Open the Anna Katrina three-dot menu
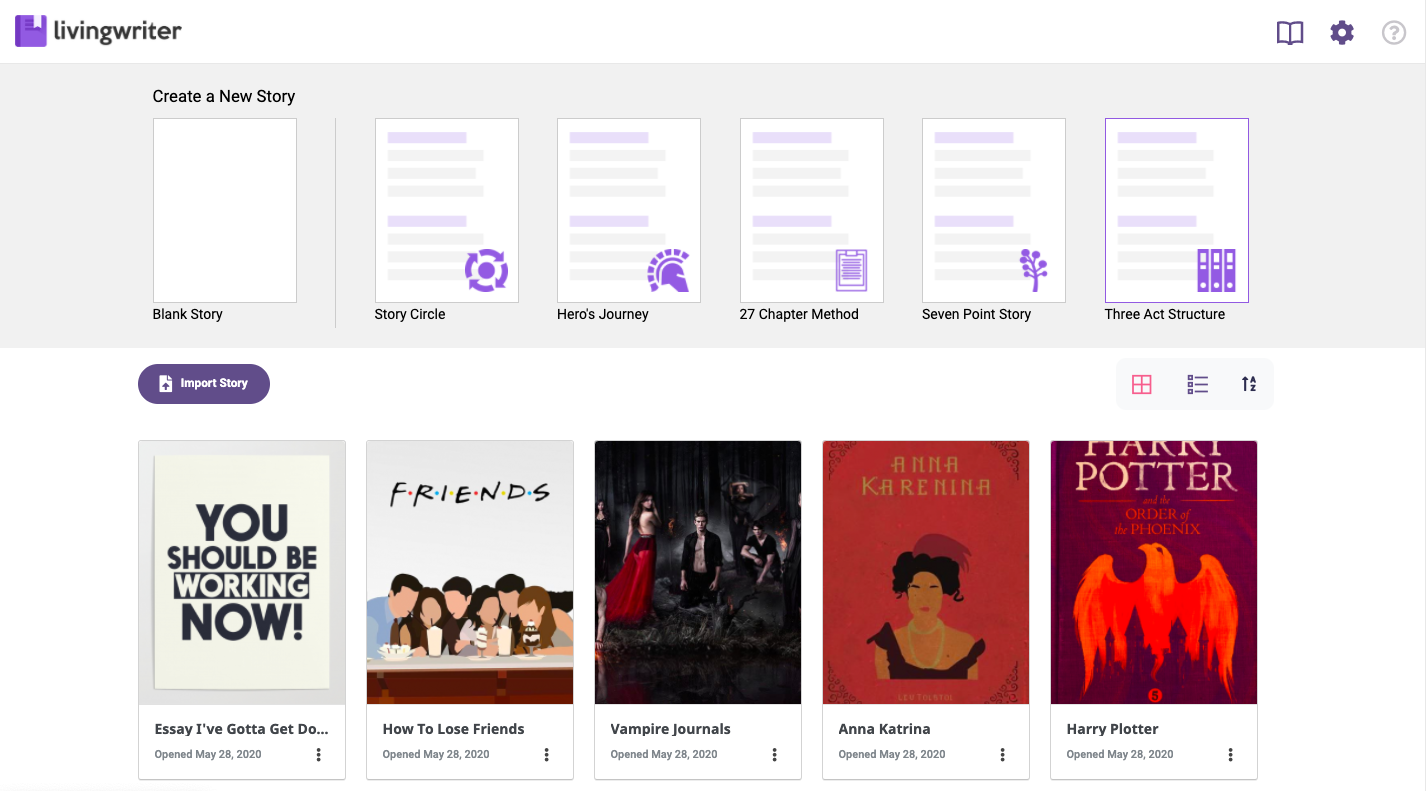Screen dimensions: 1426x791 tap(1003, 755)
